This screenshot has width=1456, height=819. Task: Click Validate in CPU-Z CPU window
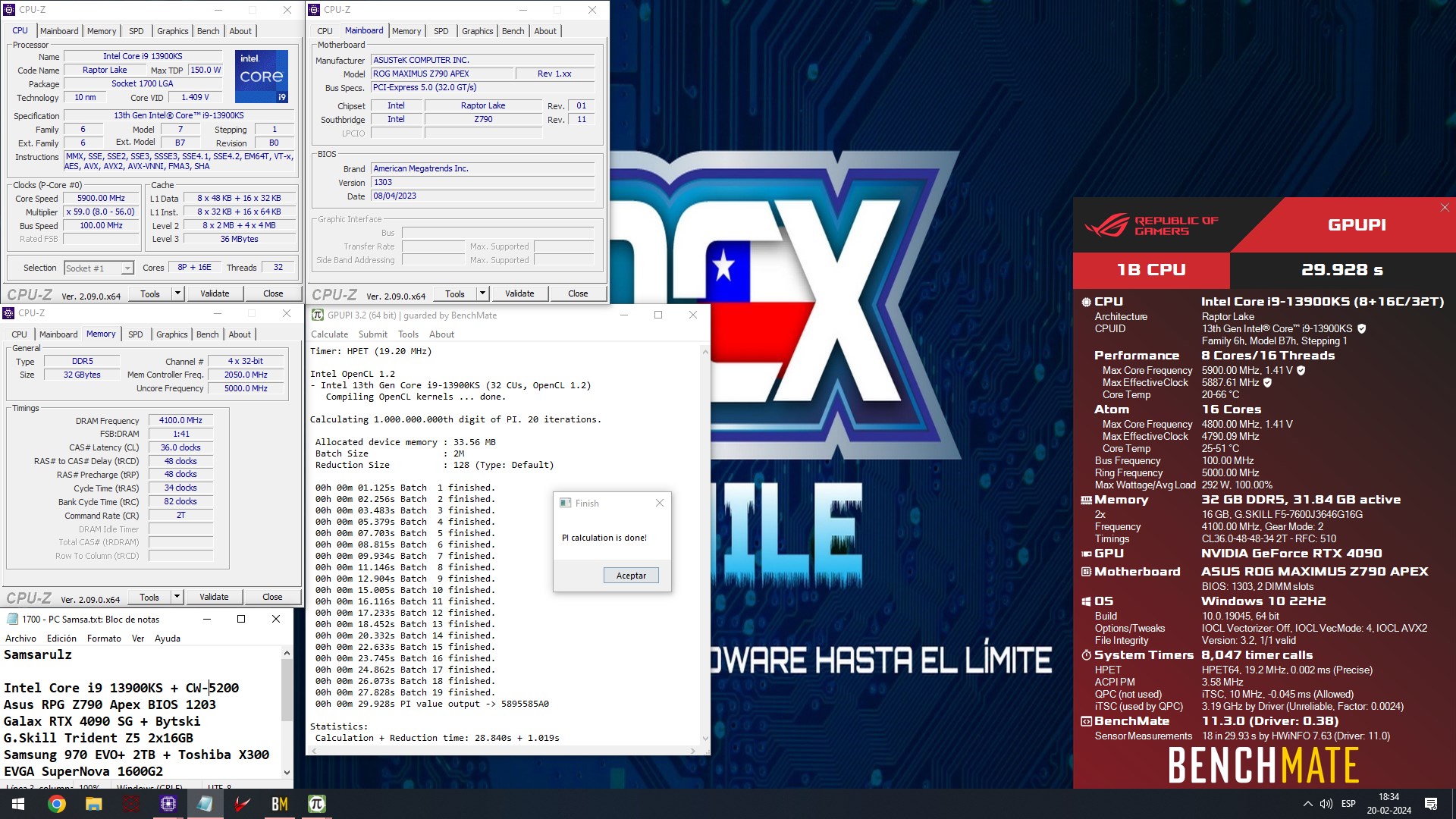215,293
